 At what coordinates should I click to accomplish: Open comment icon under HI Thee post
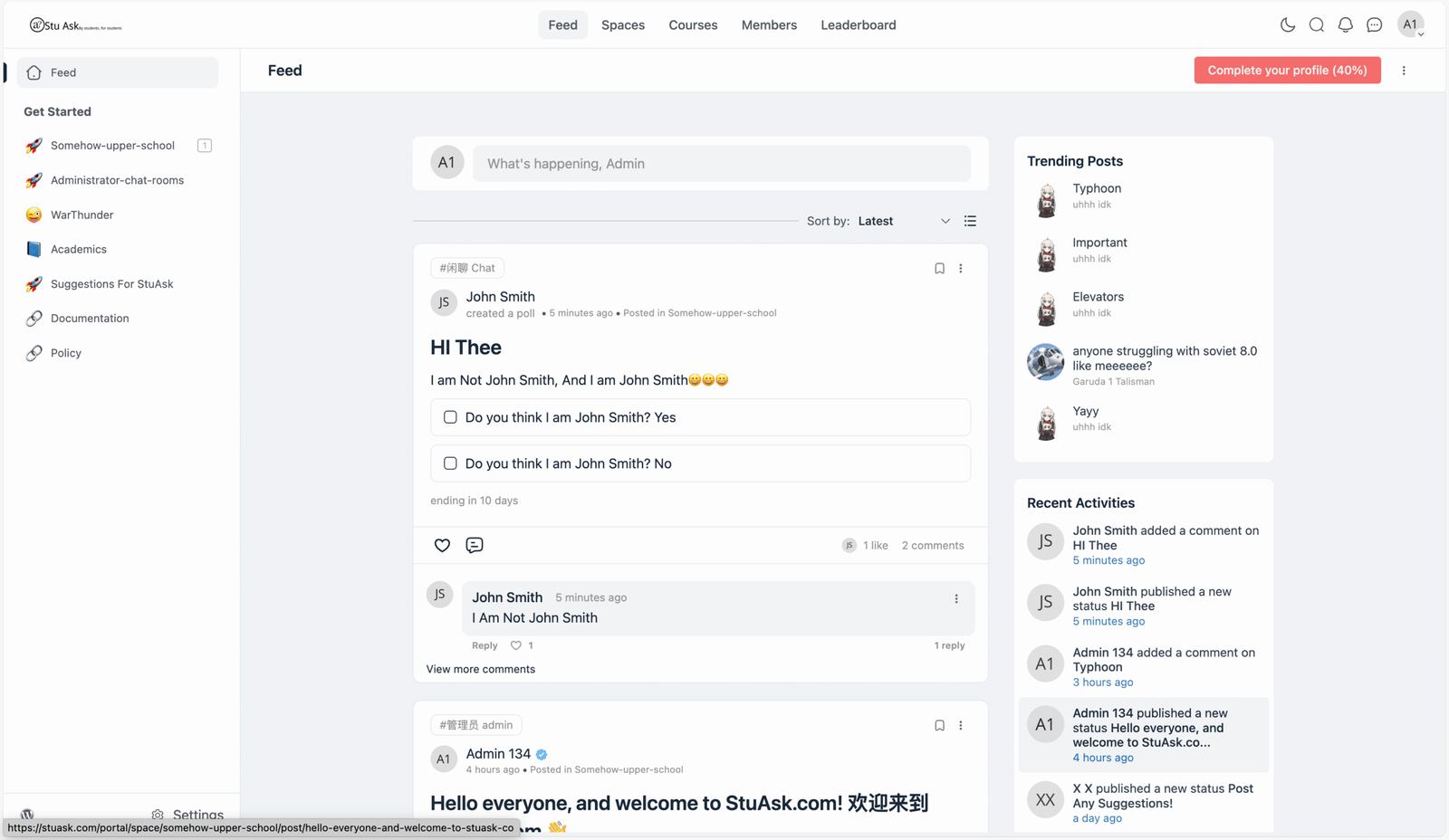click(474, 545)
